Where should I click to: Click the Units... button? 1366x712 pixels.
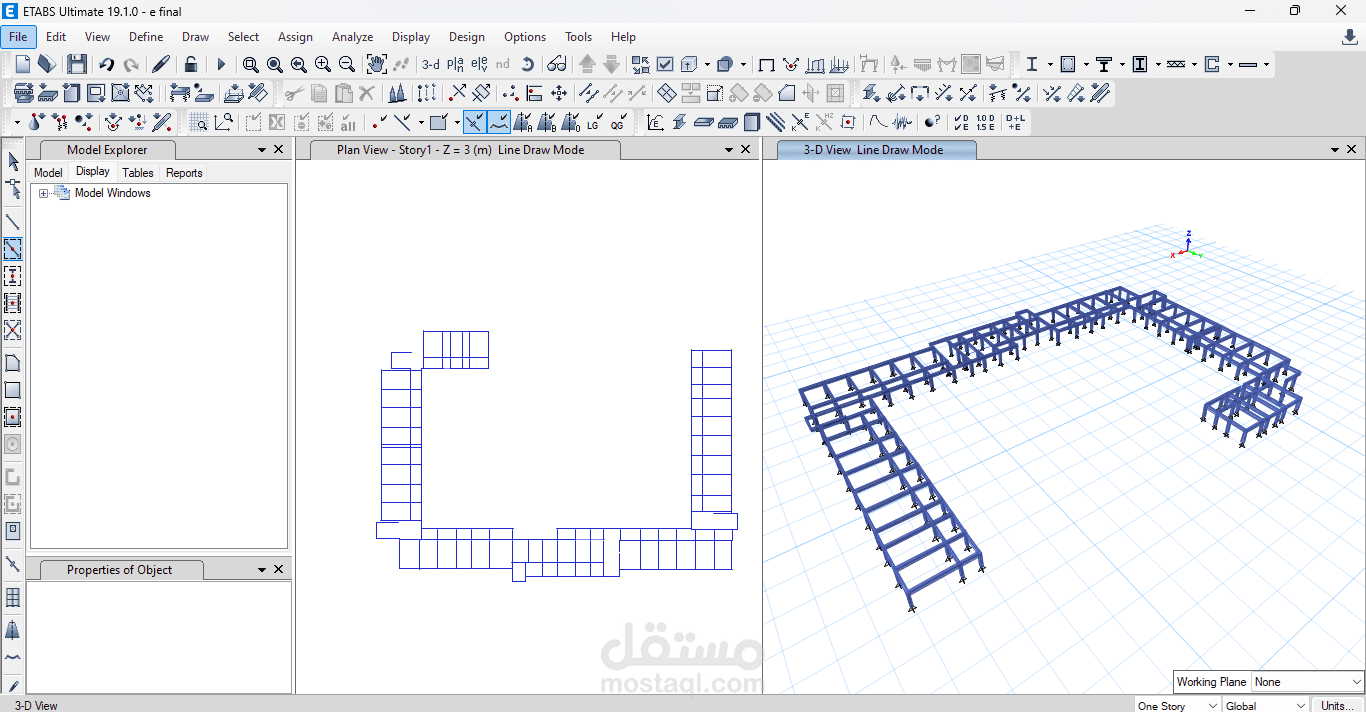[1337, 705]
